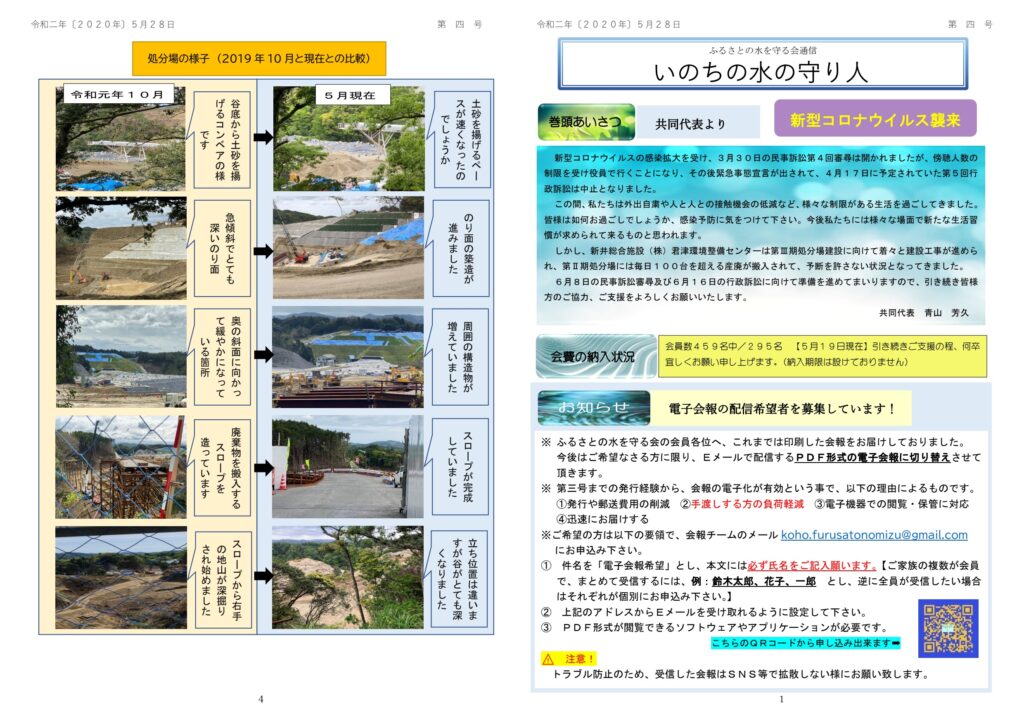Open the steep slope photo beside 急傾斜でとても深いのり面
The width and height of the screenshot is (1024, 724).
(121, 248)
